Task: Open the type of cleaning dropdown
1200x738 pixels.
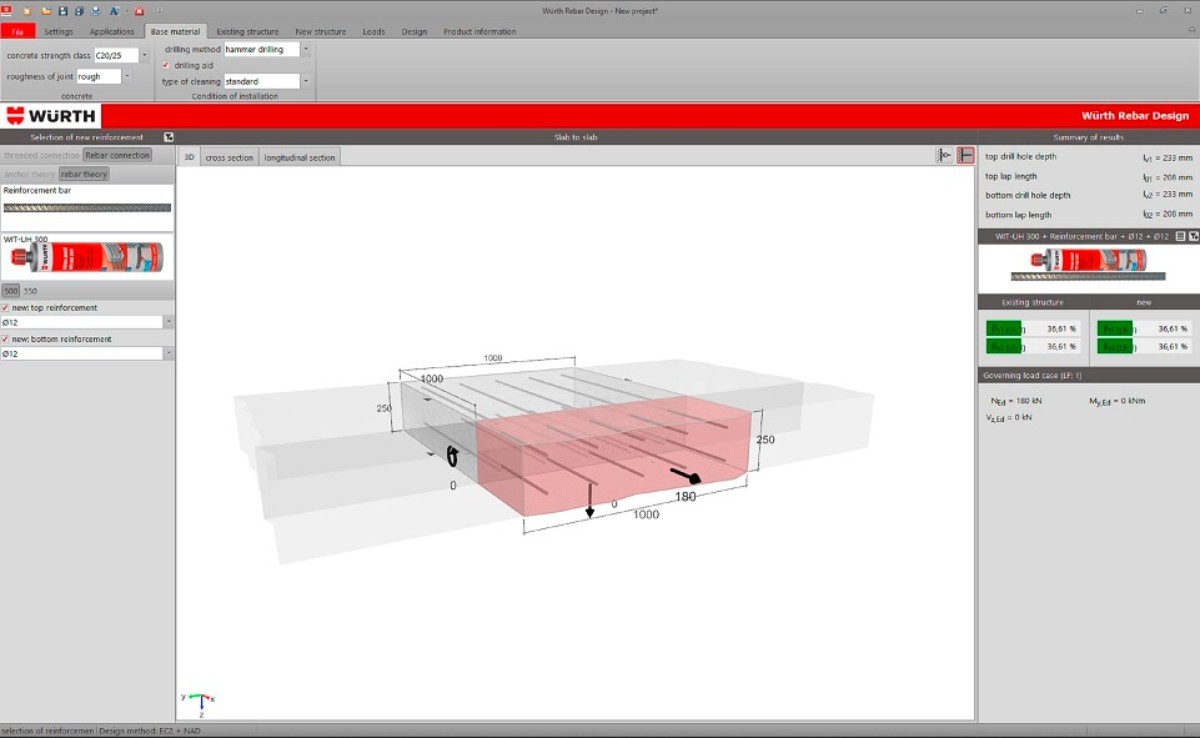Action: (305, 81)
